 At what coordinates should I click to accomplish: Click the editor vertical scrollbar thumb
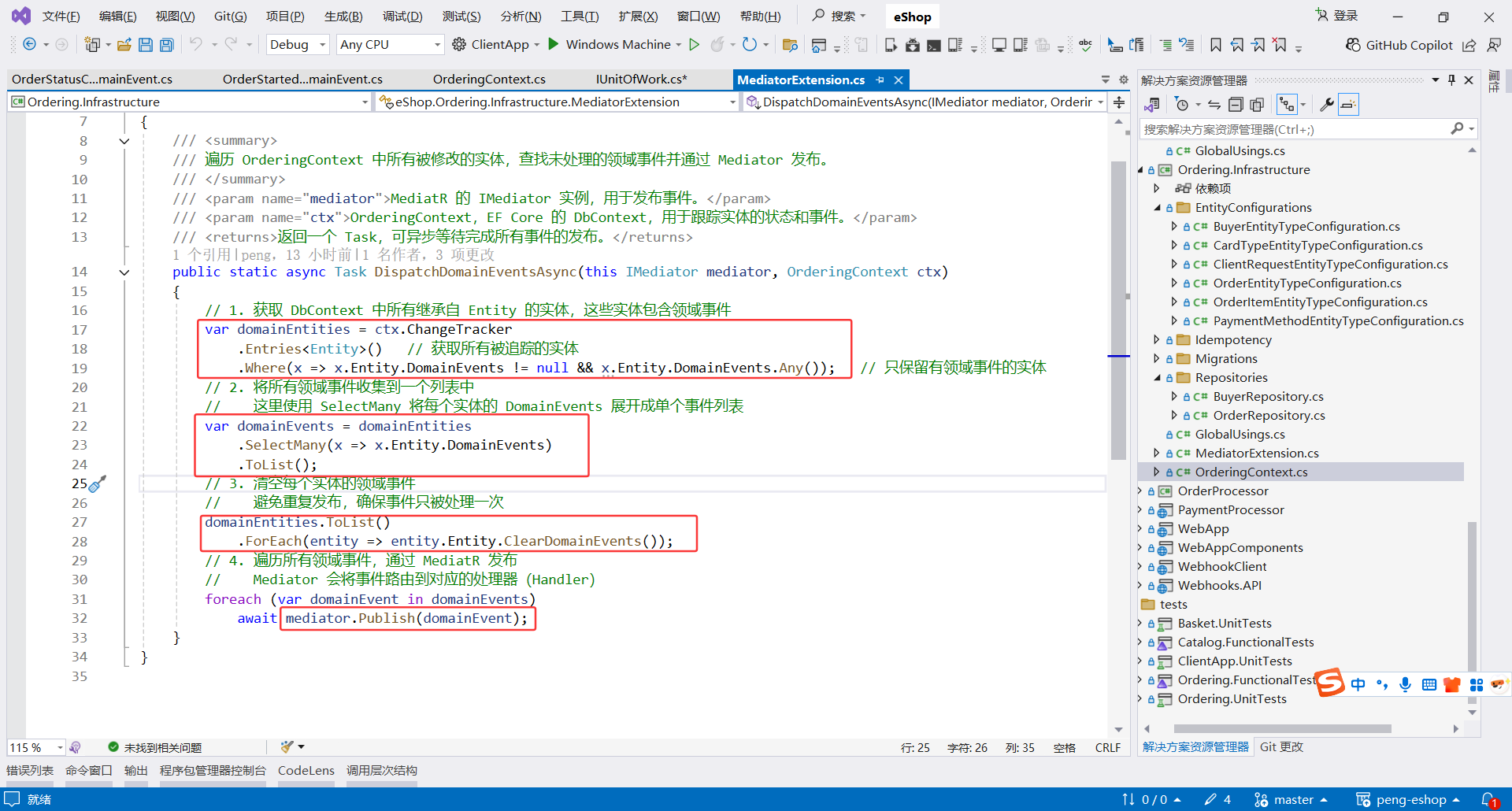point(1118,310)
